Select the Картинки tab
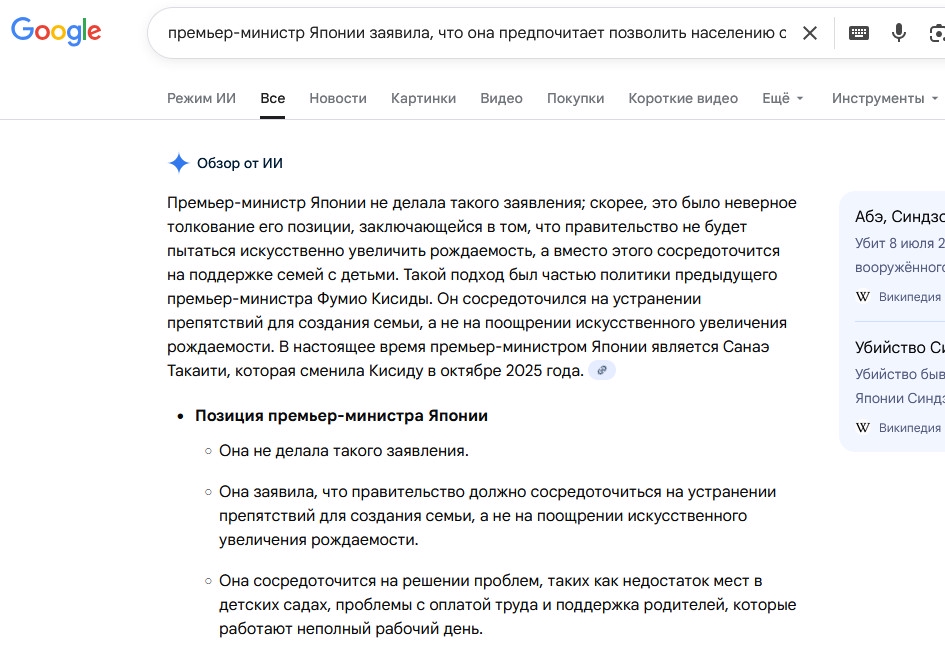The height and width of the screenshot is (645, 945). click(x=423, y=98)
